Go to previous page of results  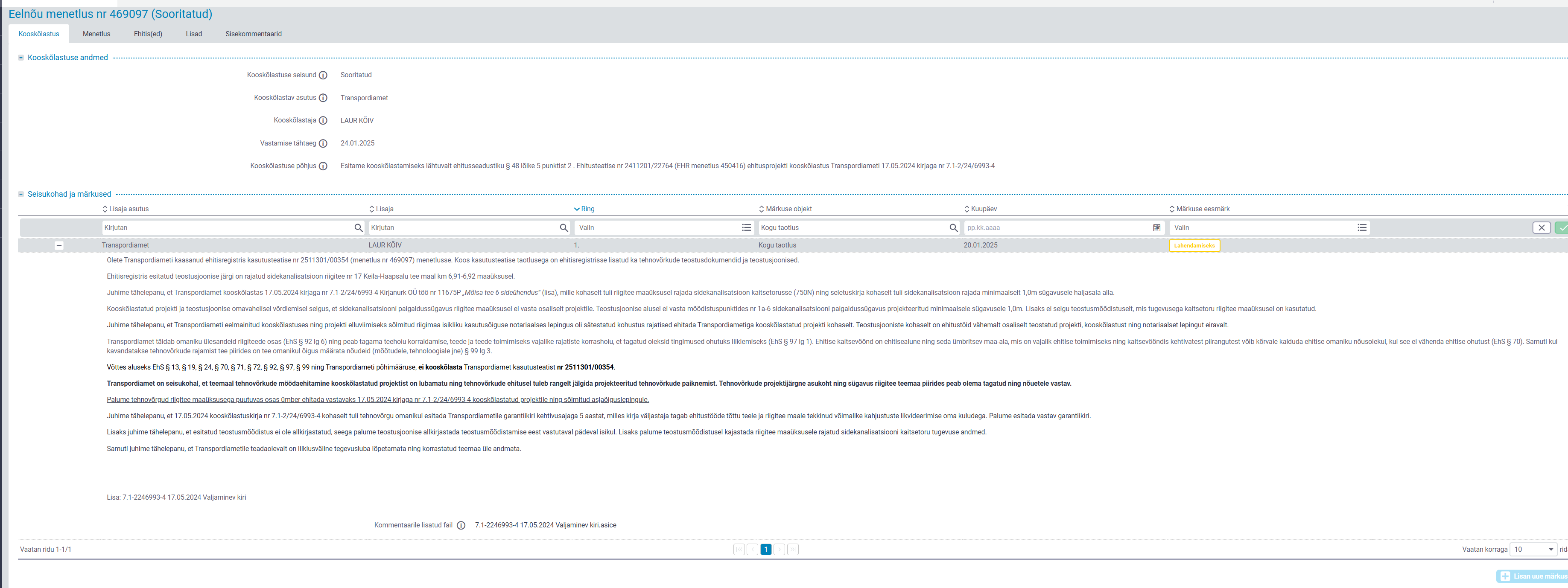[752, 550]
